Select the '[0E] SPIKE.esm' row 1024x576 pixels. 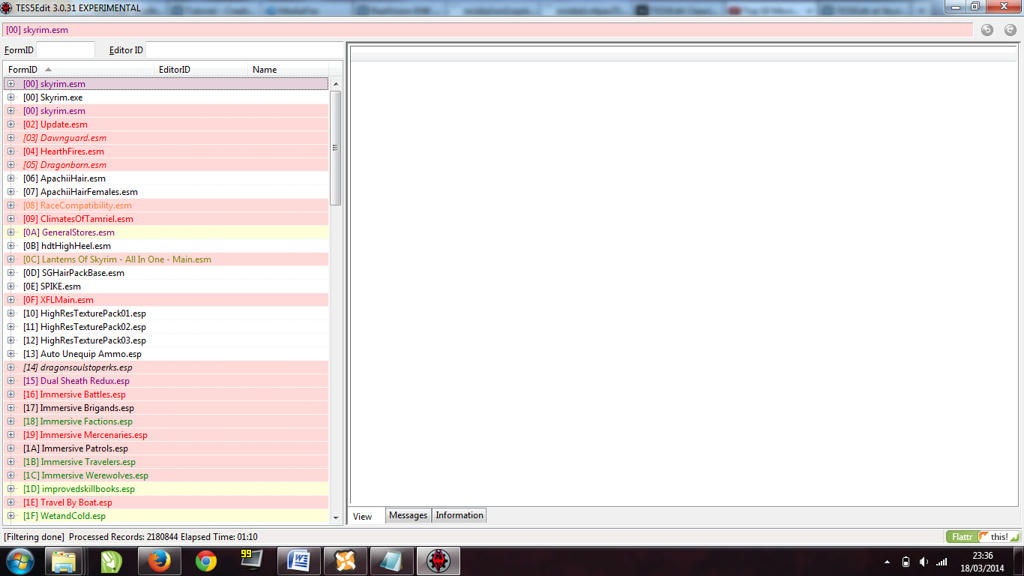[x=167, y=286]
